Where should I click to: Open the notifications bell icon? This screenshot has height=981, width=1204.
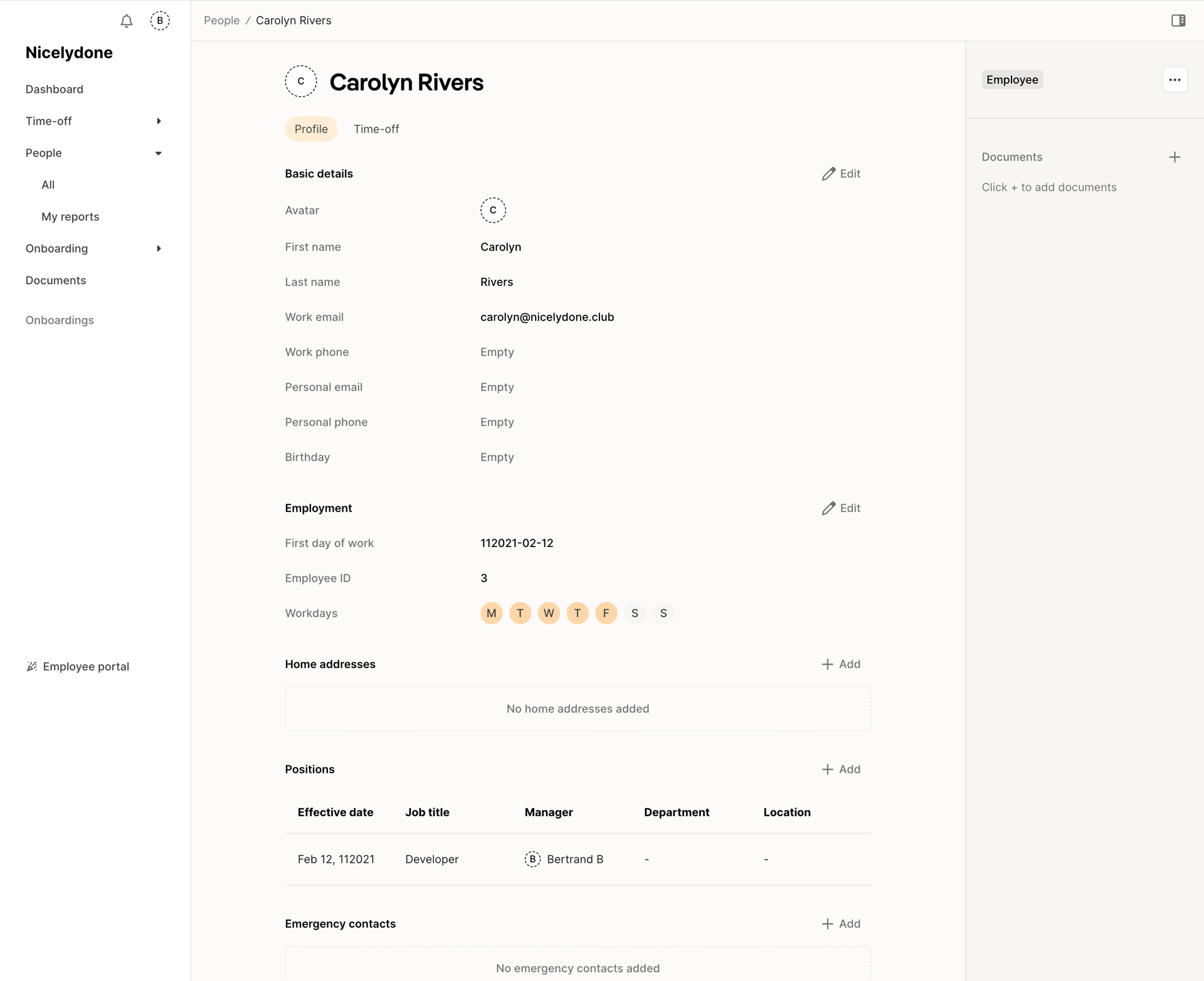click(x=126, y=21)
